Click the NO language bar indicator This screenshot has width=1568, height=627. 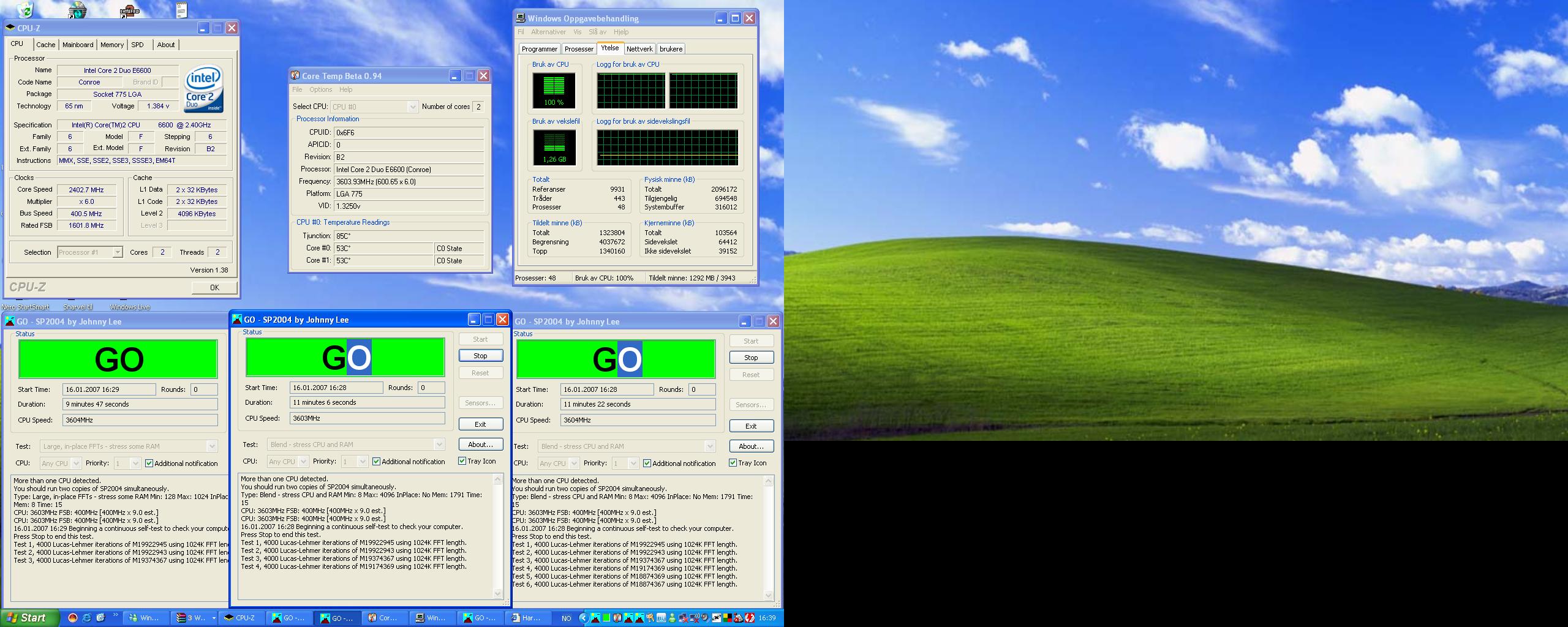(567, 618)
